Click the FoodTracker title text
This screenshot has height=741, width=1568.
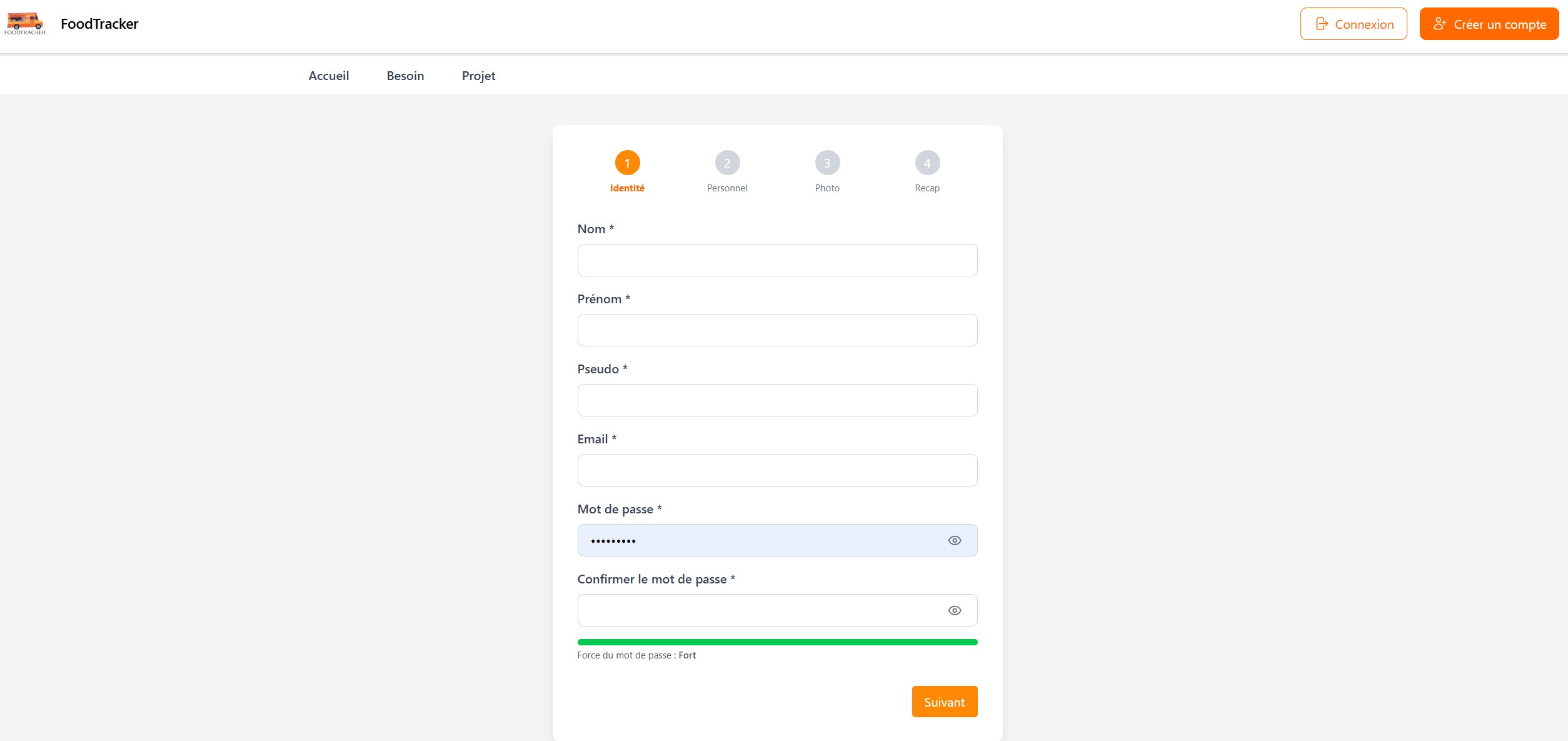99,24
